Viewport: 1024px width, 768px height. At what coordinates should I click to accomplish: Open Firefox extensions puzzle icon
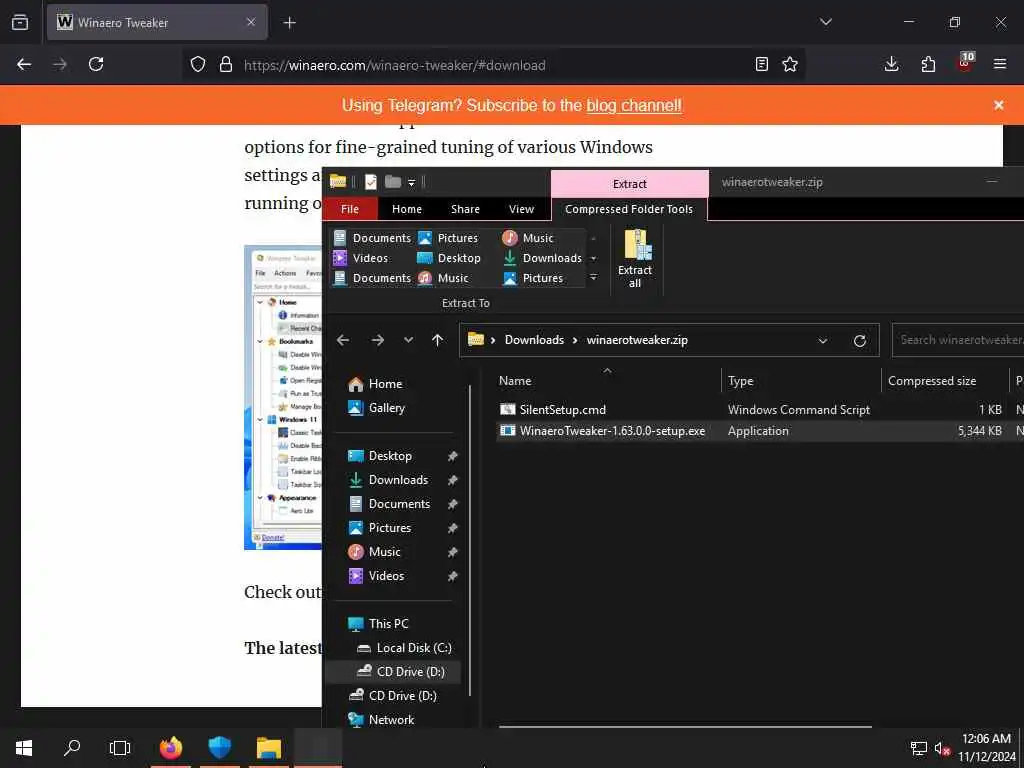928,64
